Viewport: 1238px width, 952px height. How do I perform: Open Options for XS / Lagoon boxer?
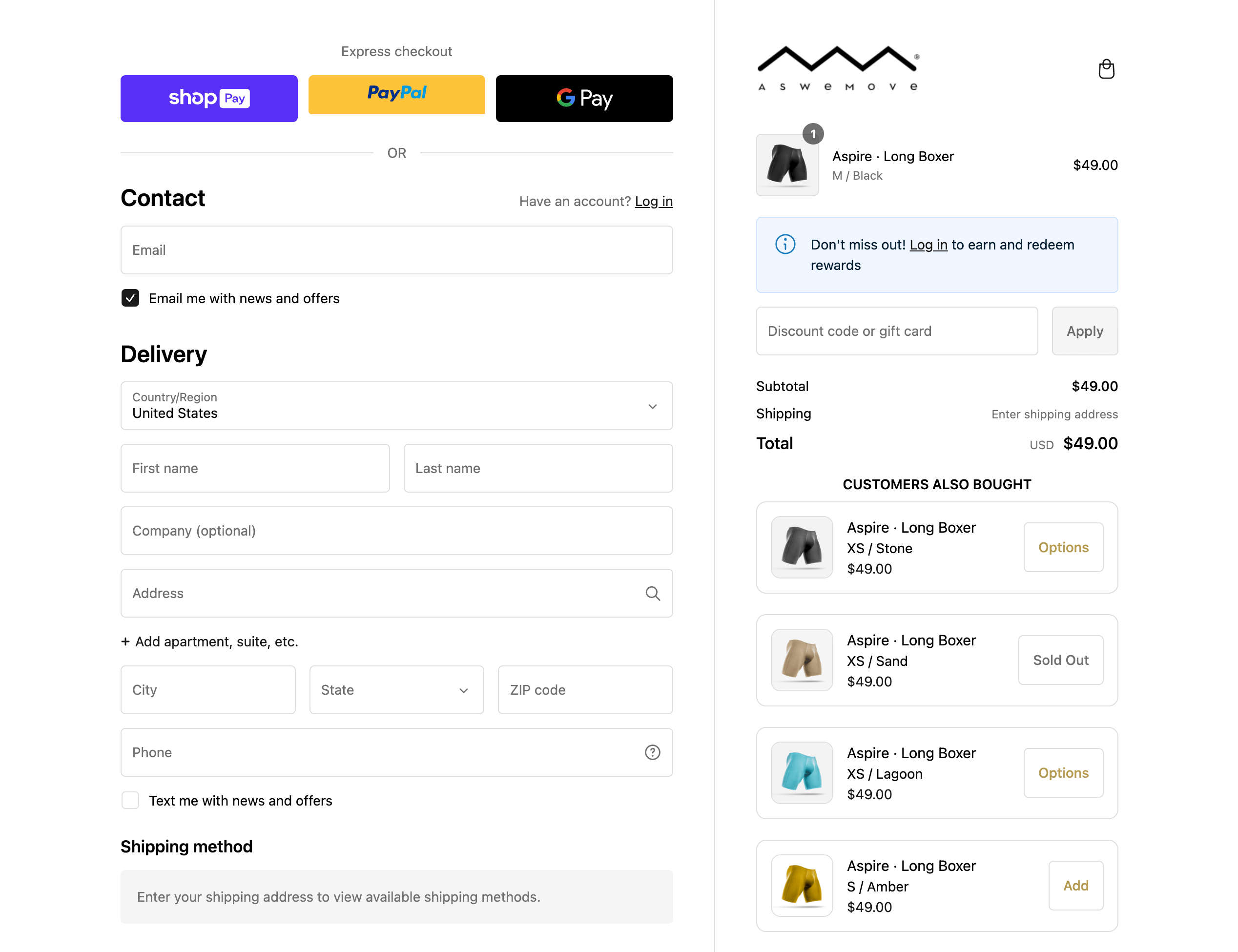[x=1063, y=773]
